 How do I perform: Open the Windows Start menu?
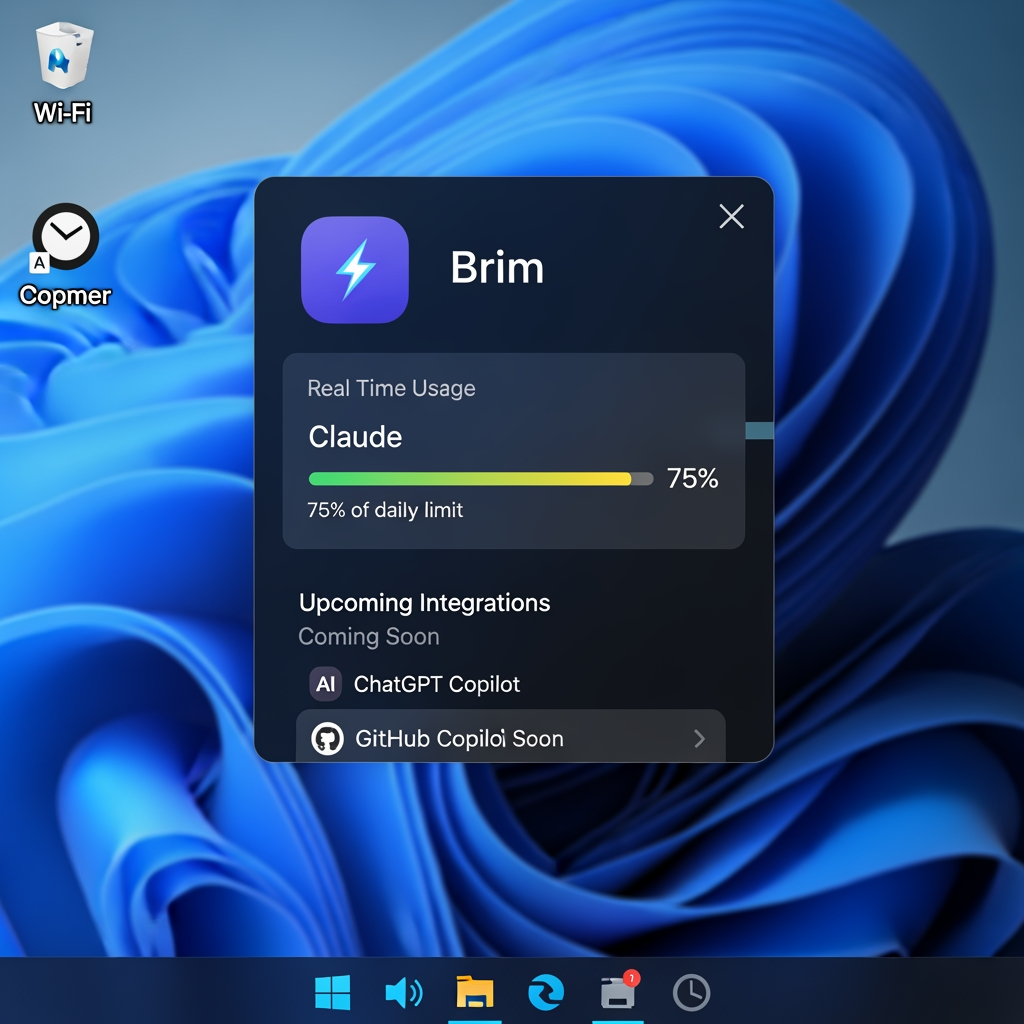[x=332, y=993]
